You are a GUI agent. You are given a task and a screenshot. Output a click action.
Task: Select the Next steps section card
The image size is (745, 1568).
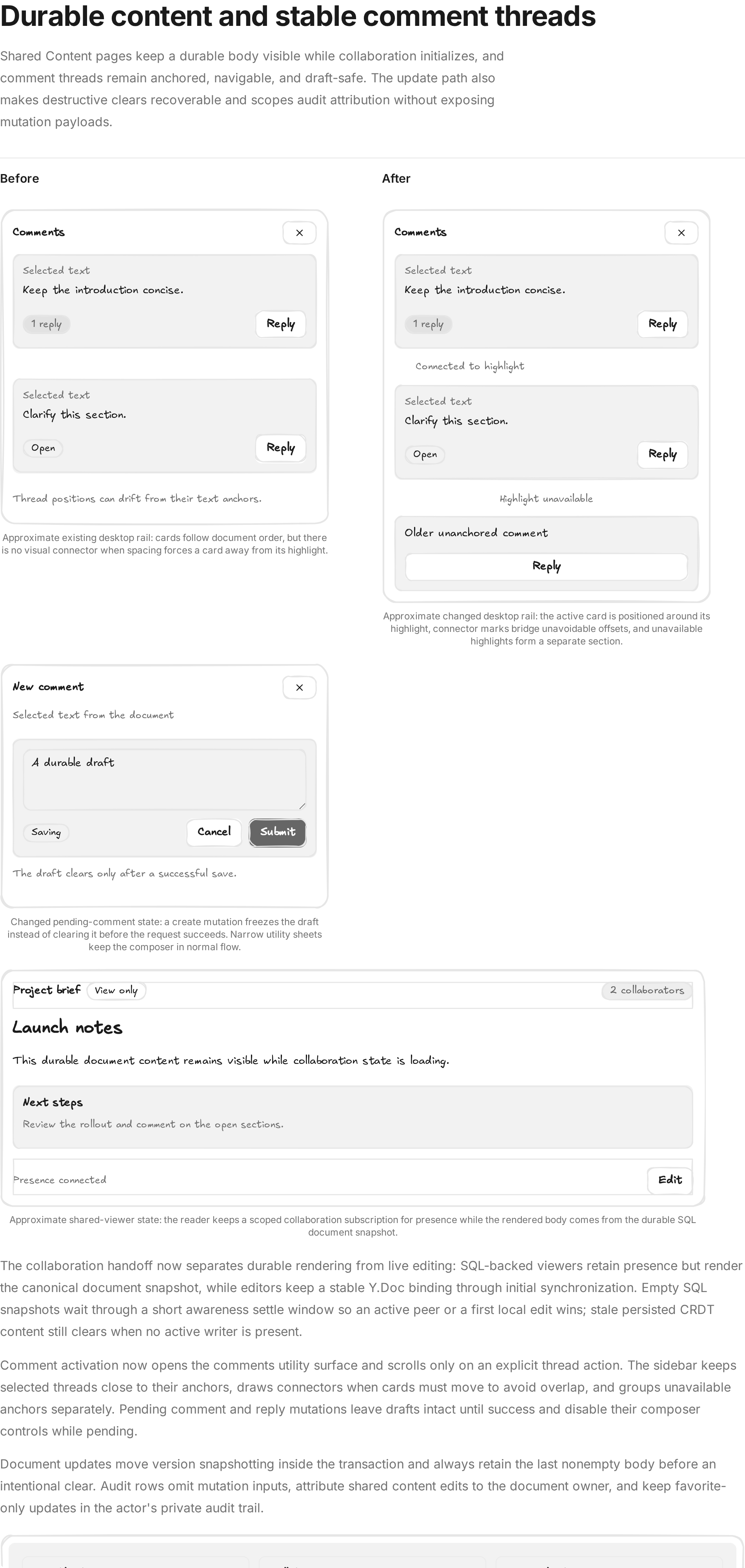tap(353, 1117)
